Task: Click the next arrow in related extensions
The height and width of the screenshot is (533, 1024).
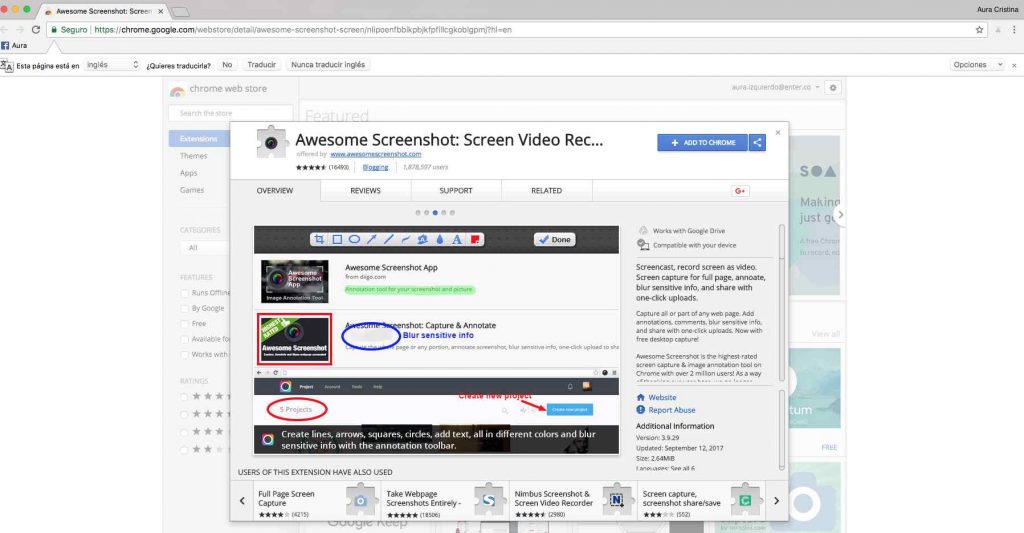Action: pos(776,501)
